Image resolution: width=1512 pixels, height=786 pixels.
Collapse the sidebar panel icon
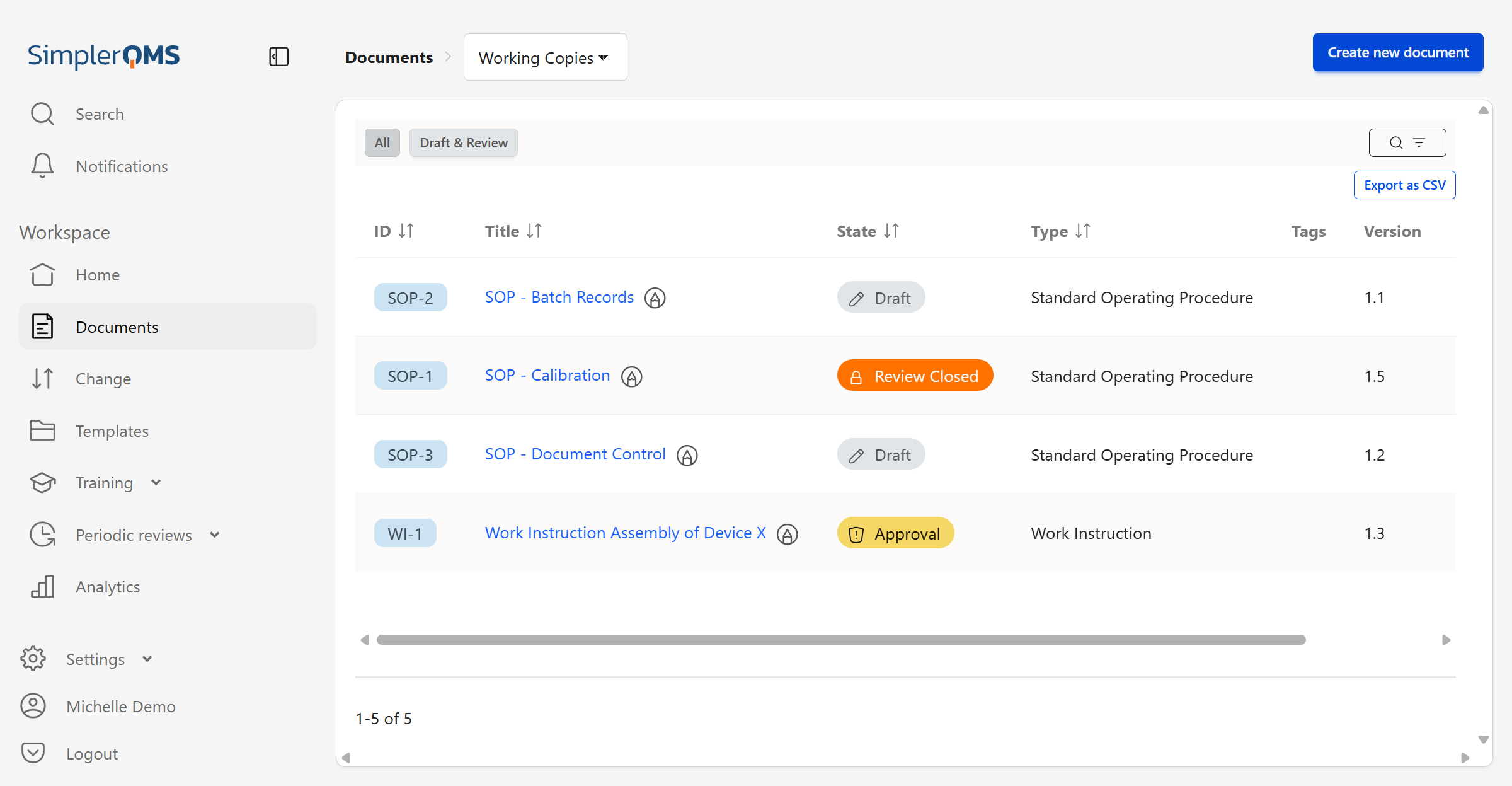(x=278, y=57)
